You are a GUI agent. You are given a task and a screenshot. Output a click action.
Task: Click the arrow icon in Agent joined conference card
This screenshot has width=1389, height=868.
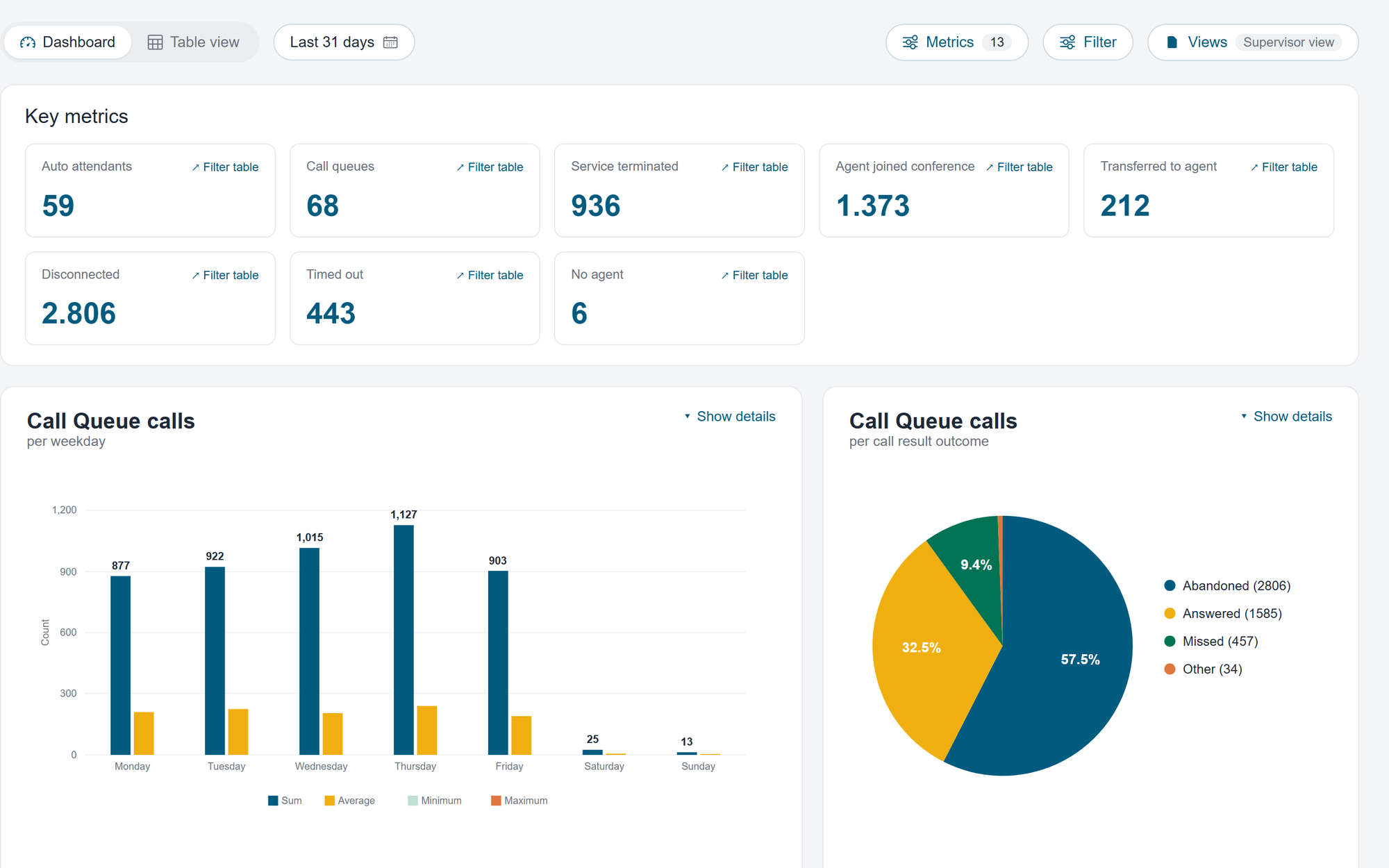990,167
